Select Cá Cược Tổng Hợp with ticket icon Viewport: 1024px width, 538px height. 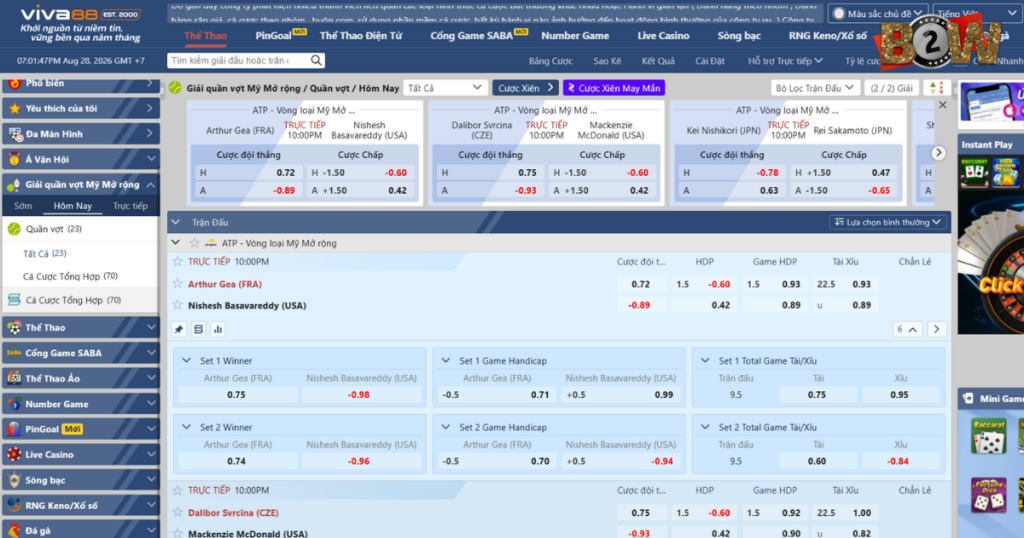(x=81, y=300)
